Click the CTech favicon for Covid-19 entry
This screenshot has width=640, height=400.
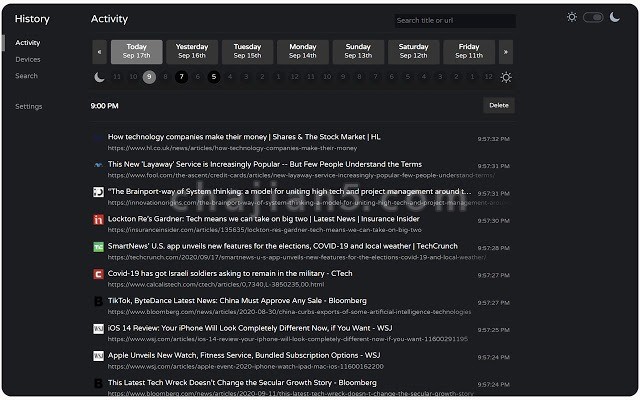[x=98, y=274]
